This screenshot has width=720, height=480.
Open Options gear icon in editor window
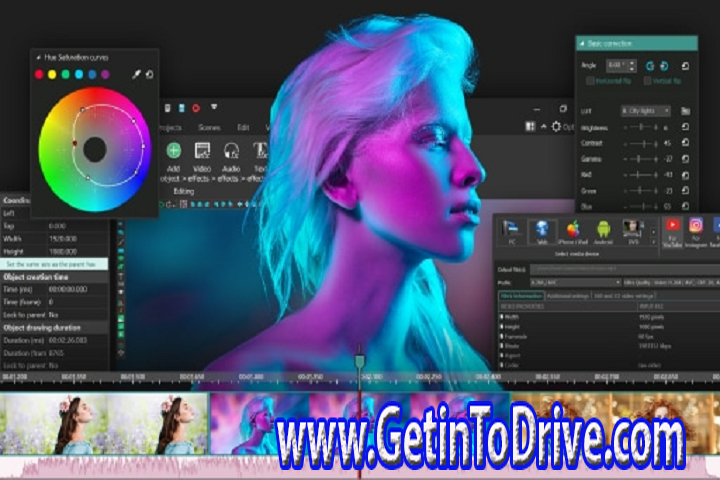tap(556, 126)
